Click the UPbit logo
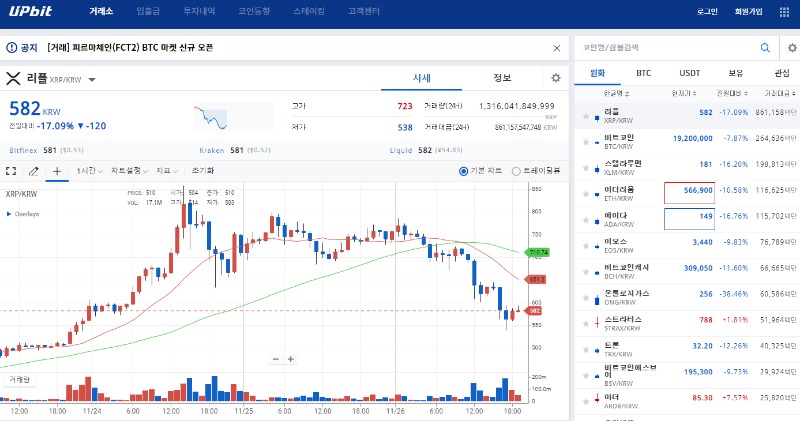The height and width of the screenshot is (421, 800). (31, 11)
